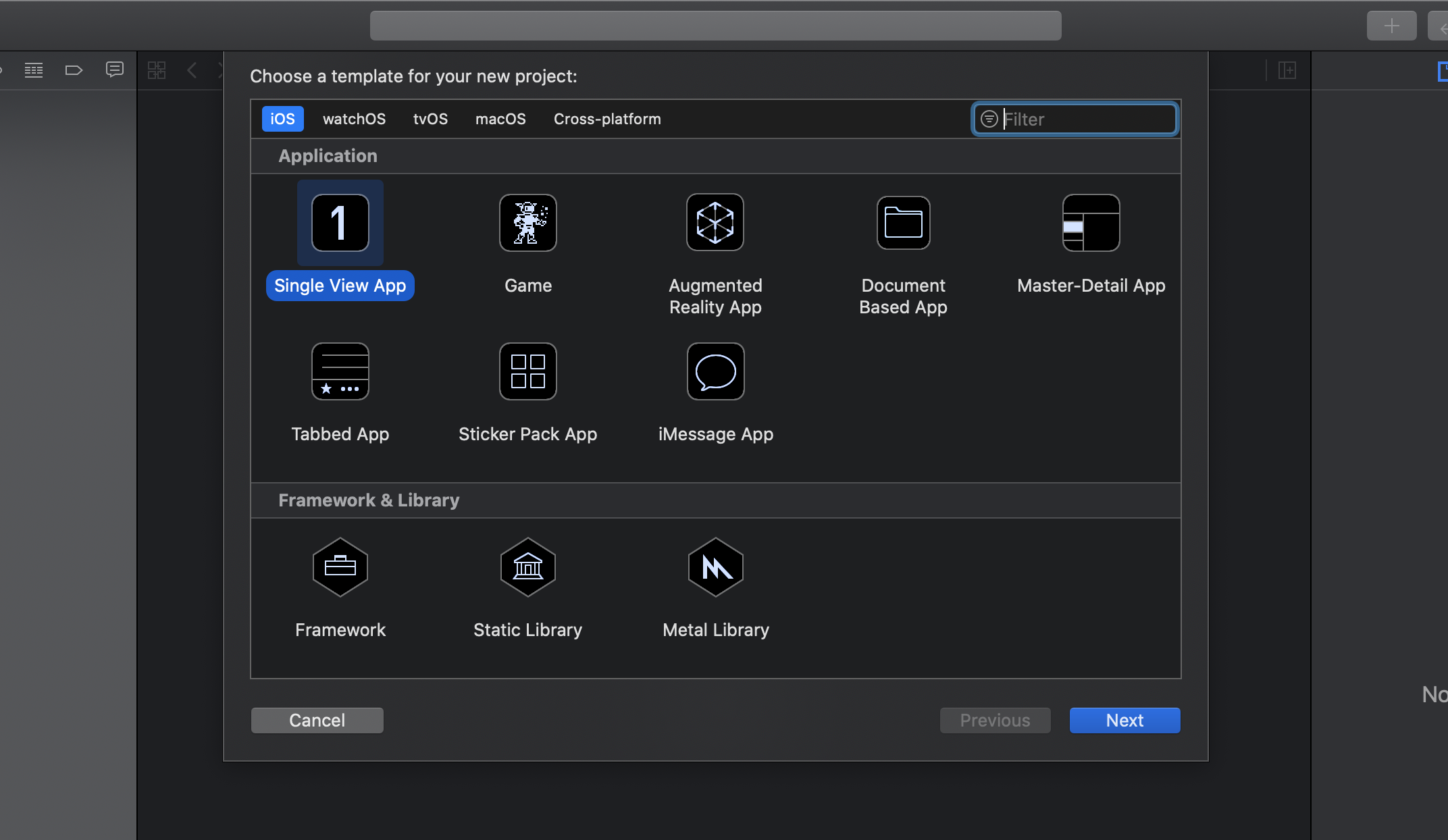Click the Single View App template

[x=340, y=223]
